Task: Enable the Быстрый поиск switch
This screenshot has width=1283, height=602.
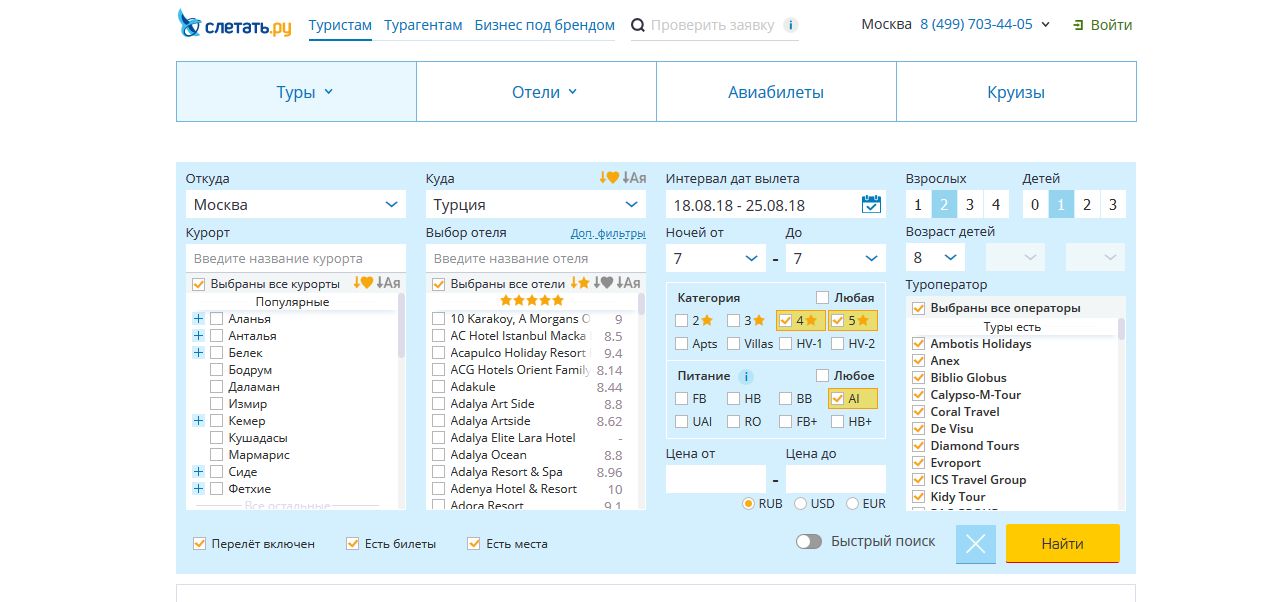Action: pyautogui.click(x=809, y=541)
